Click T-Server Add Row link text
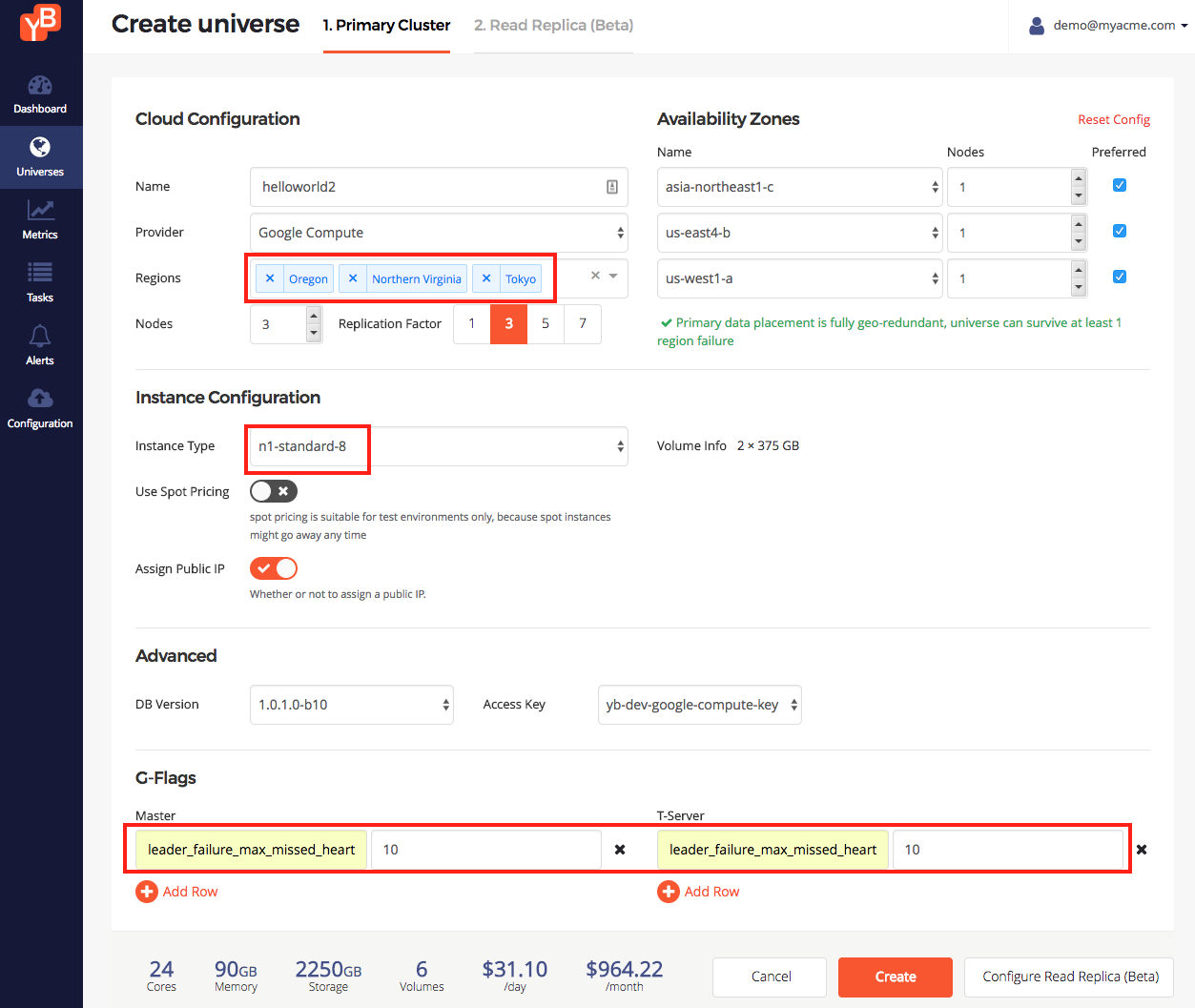The width and height of the screenshot is (1195, 1008). (x=711, y=892)
